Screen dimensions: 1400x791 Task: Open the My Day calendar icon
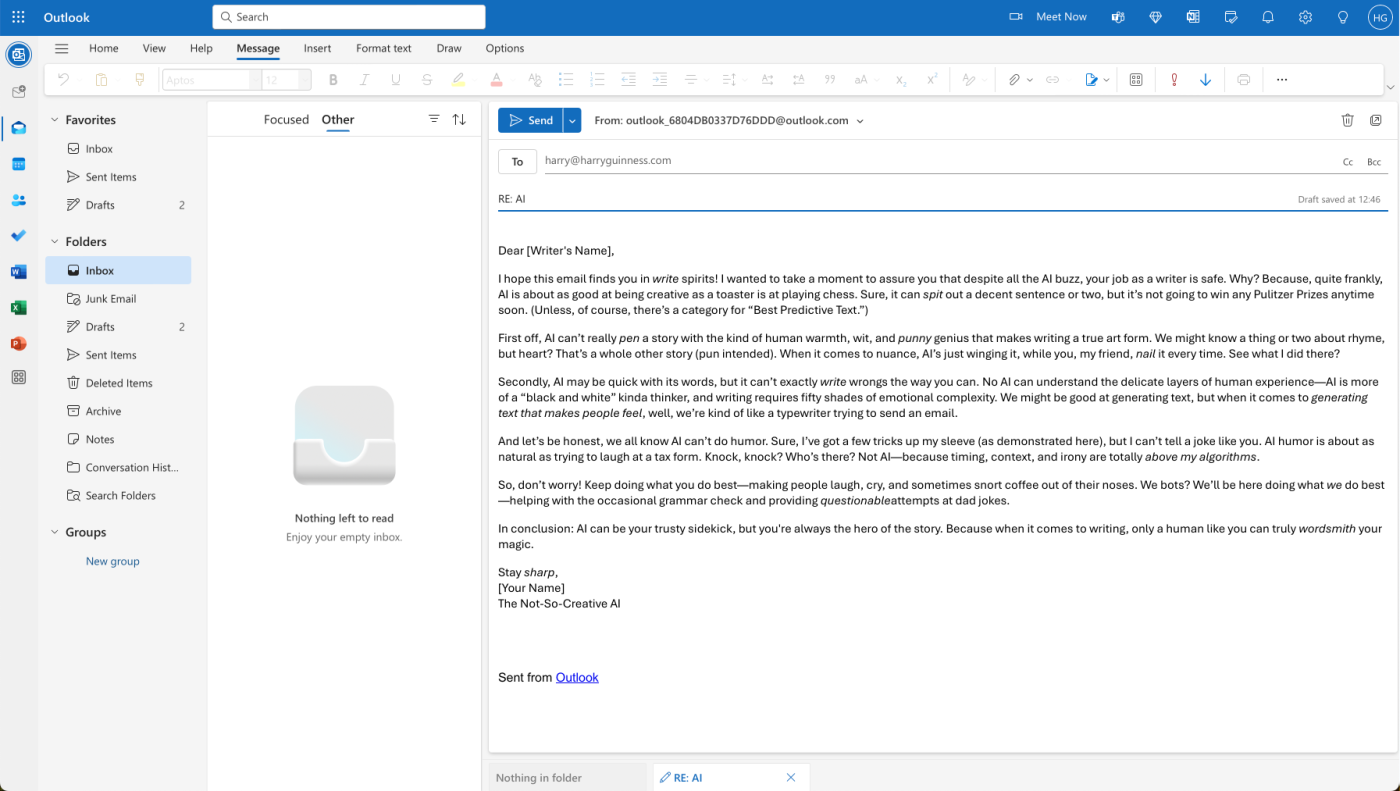coord(1231,17)
